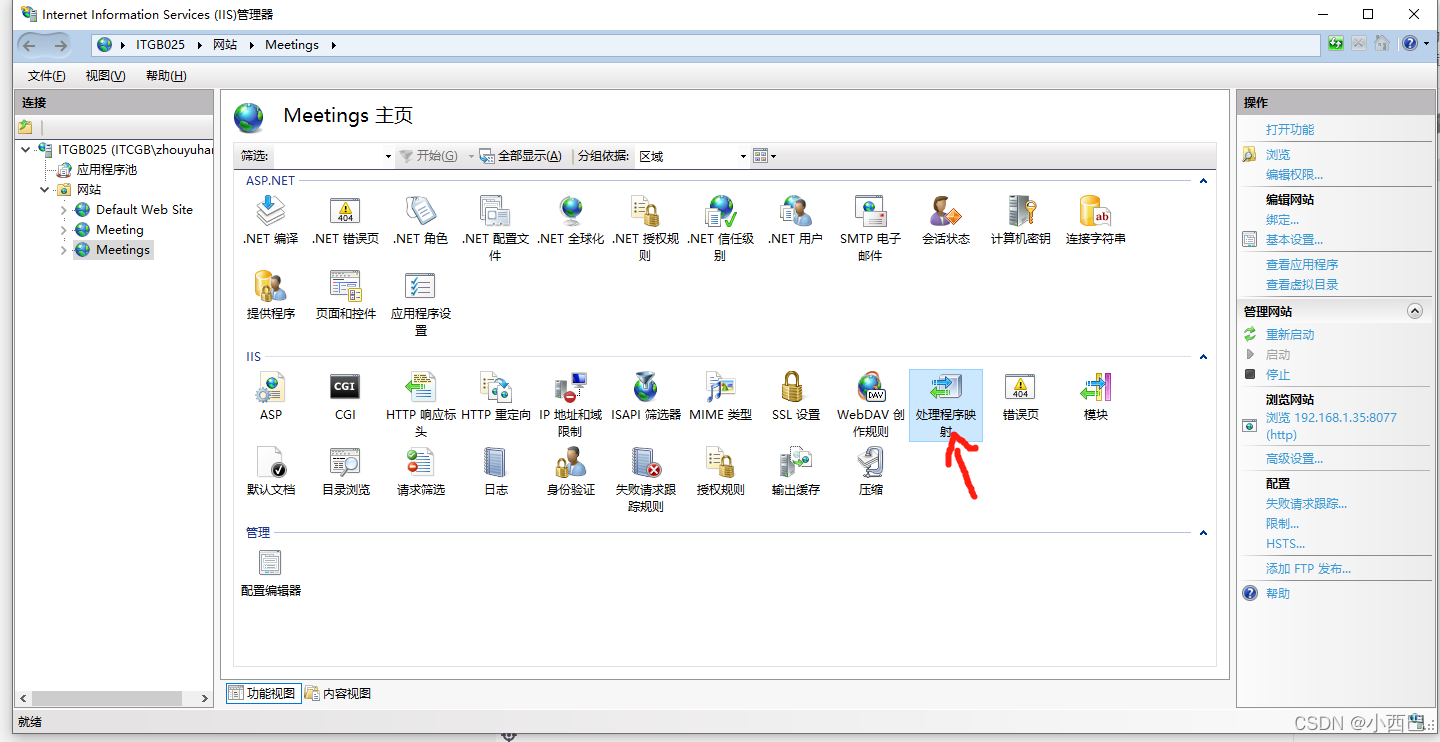Image resolution: width=1440 pixels, height=742 pixels.
Task: Collapse the ITGB025 server tree node
Action: (26, 149)
